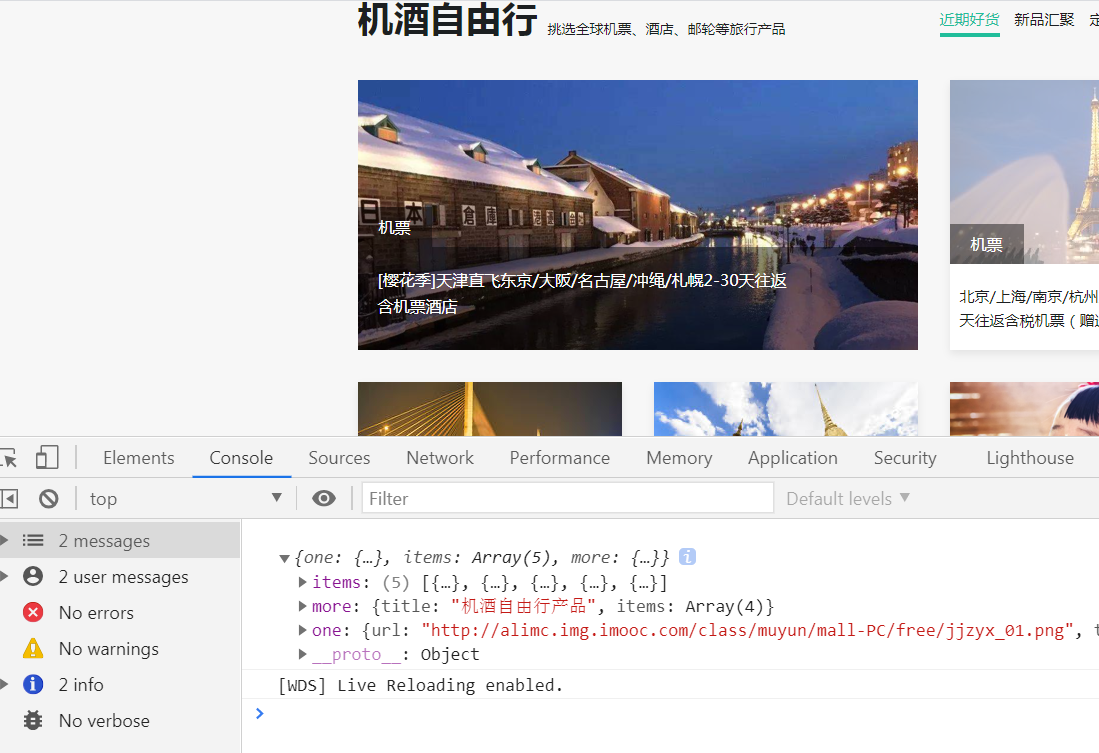Open the Lighthouse tab
This screenshot has height=753, width=1099.
[x=1030, y=458]
